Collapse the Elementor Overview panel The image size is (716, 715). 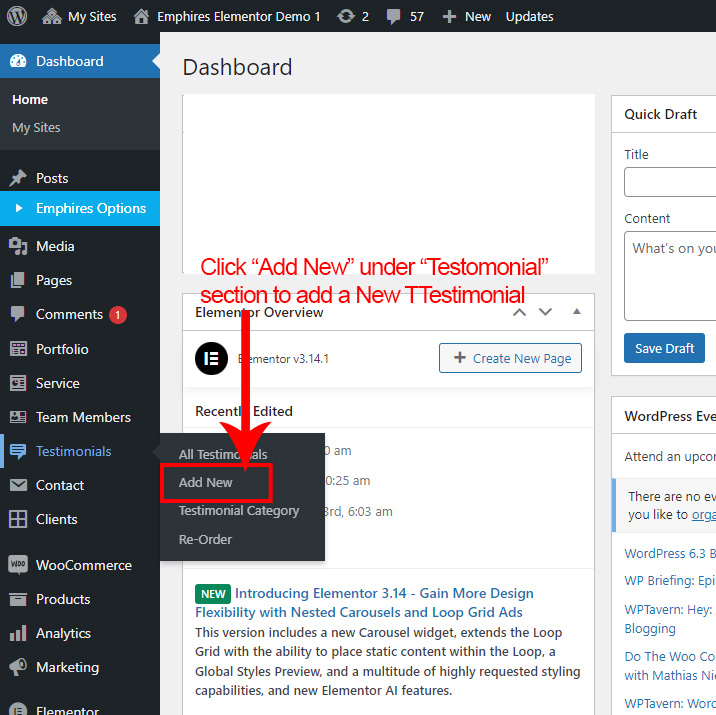coord(576,312)
